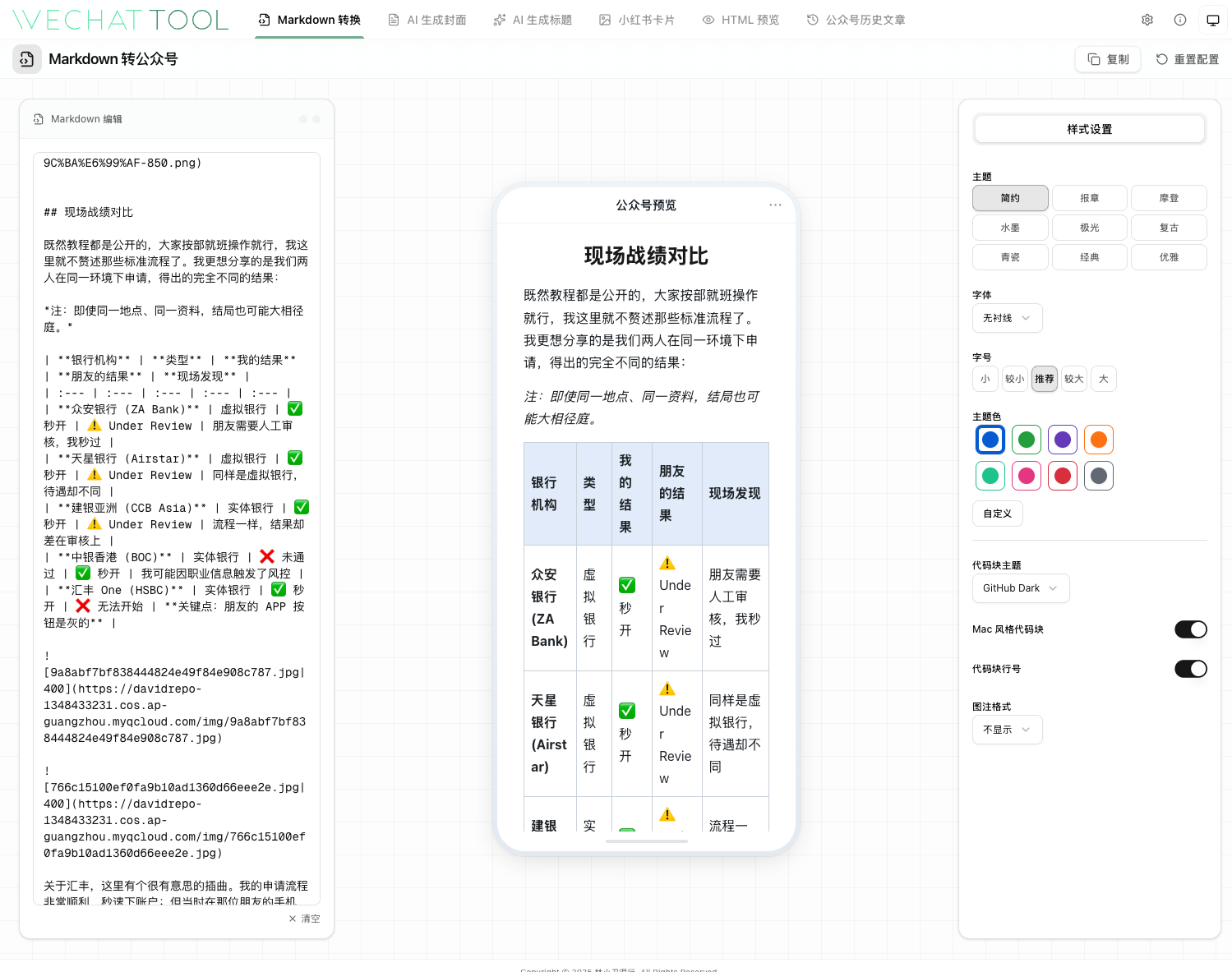Enable Mac 风格代码块 toggle
This screenshot has height=972, width=1232.
click(1190, 629)
